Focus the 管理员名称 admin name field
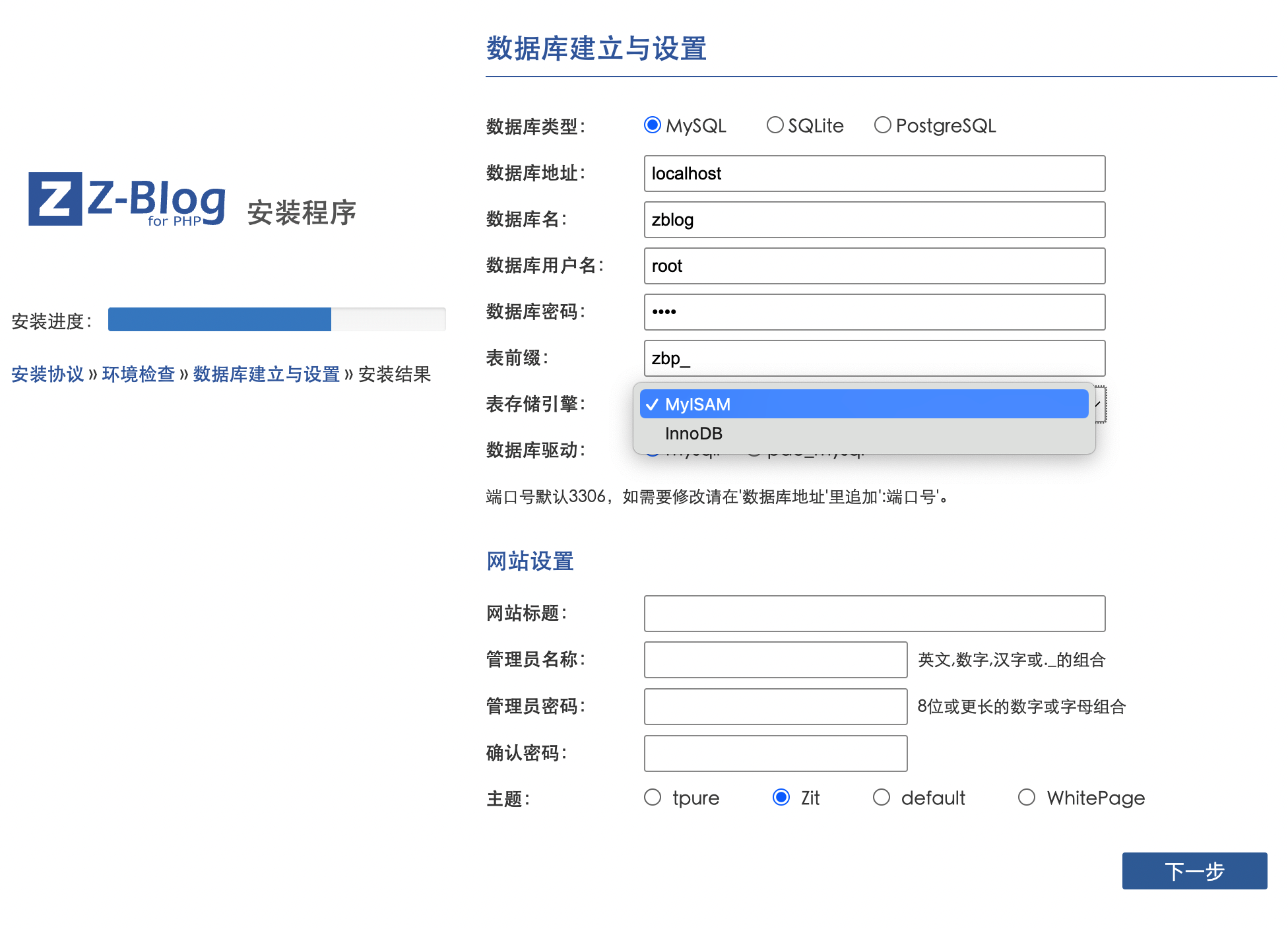1288x929 pixels. coord(775,660)
